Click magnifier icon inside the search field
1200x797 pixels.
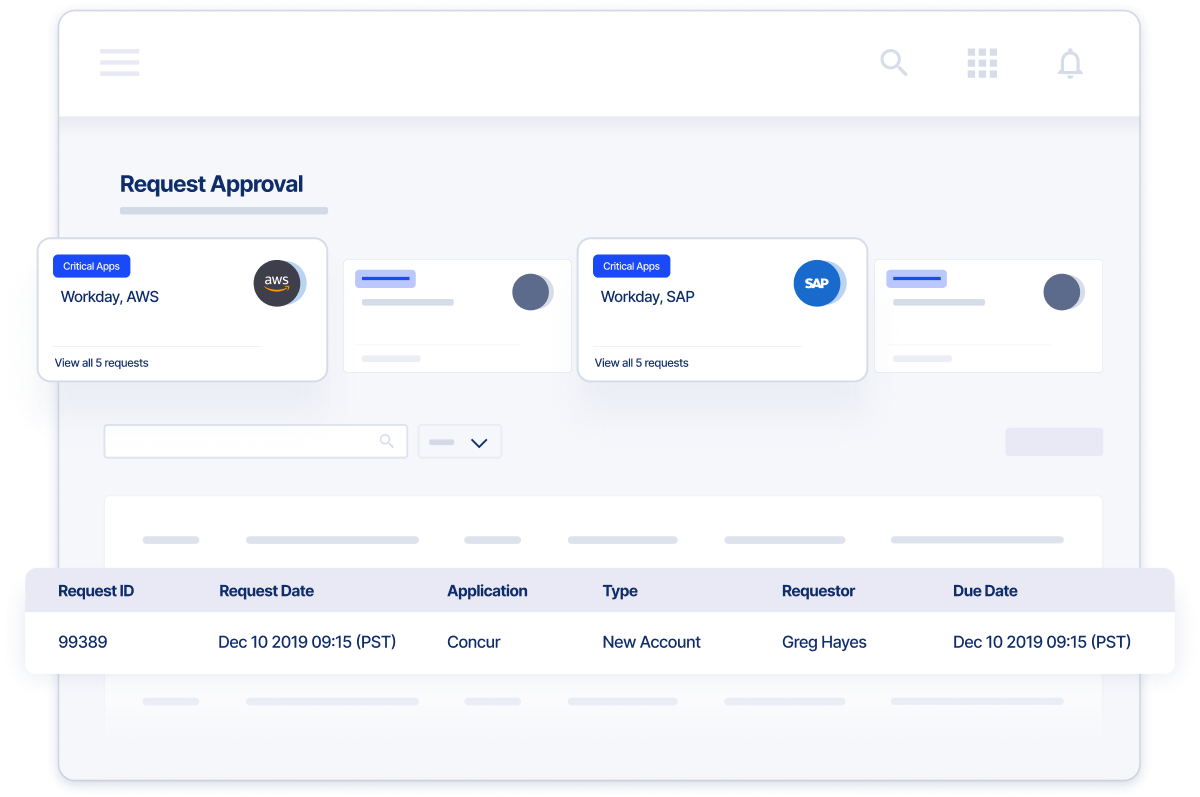pyautogui.click(x=387, y=441)
